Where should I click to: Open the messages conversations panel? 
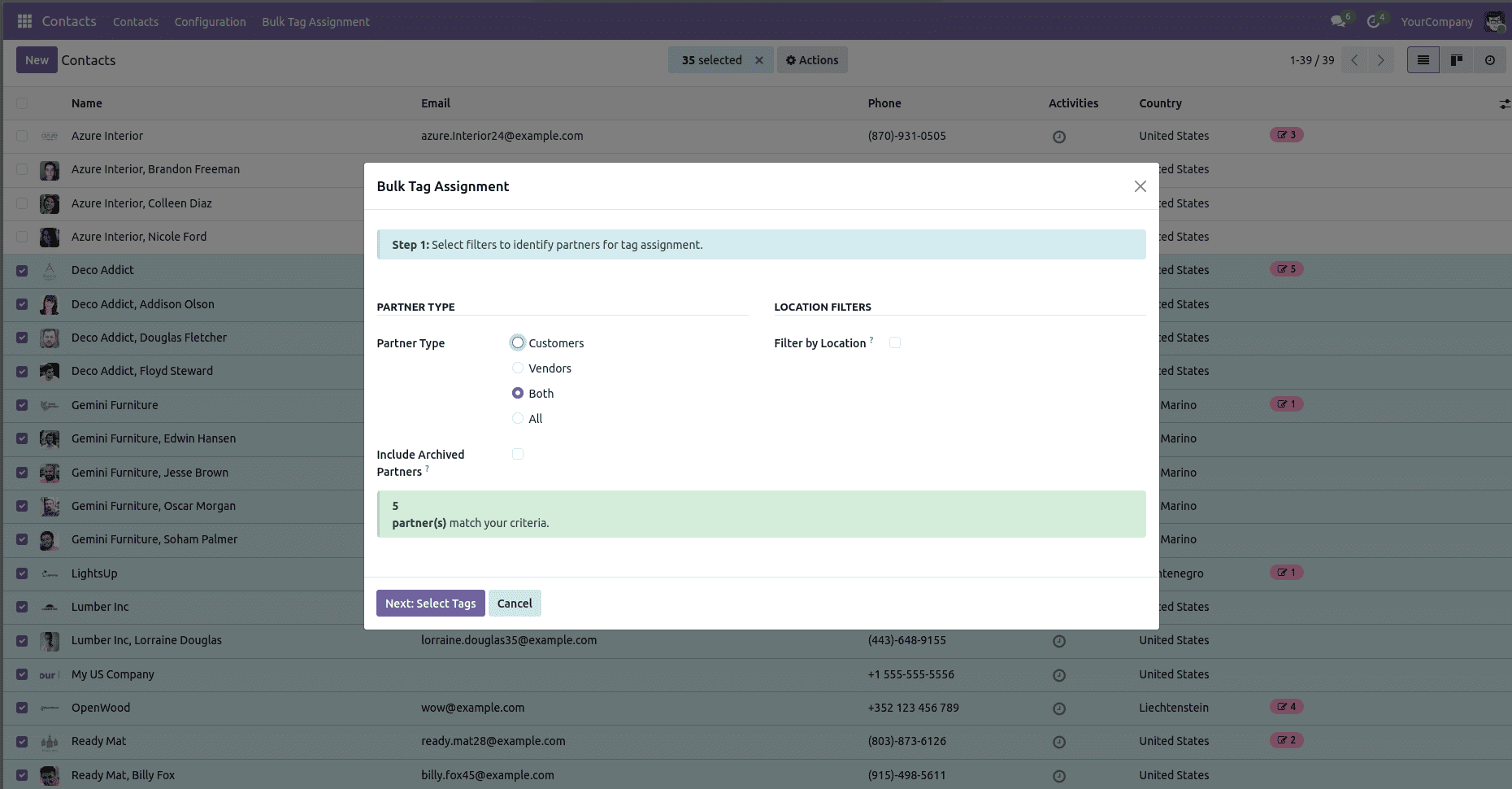[1337, 21]
